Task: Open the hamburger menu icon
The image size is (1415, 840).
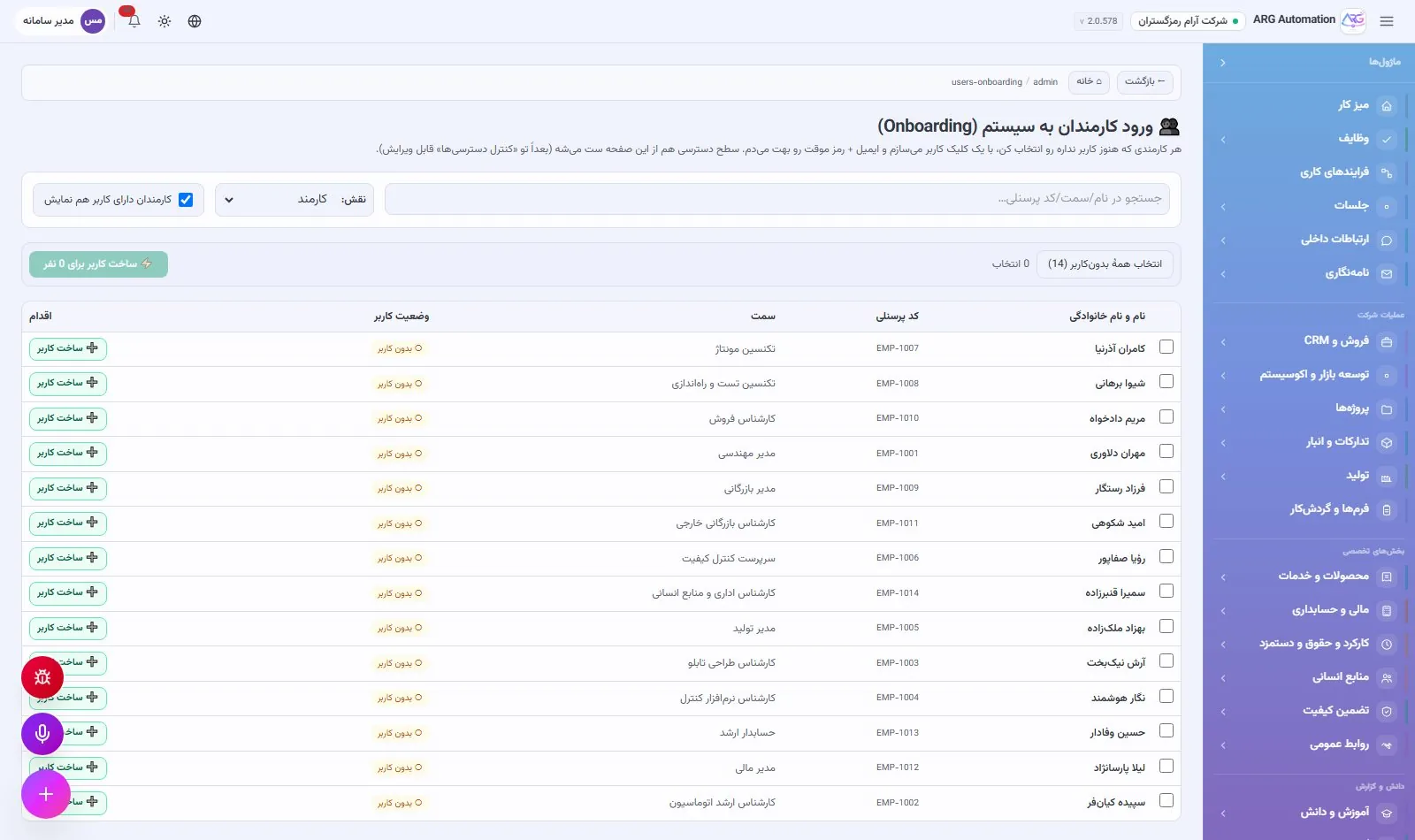Action: 1386,21
